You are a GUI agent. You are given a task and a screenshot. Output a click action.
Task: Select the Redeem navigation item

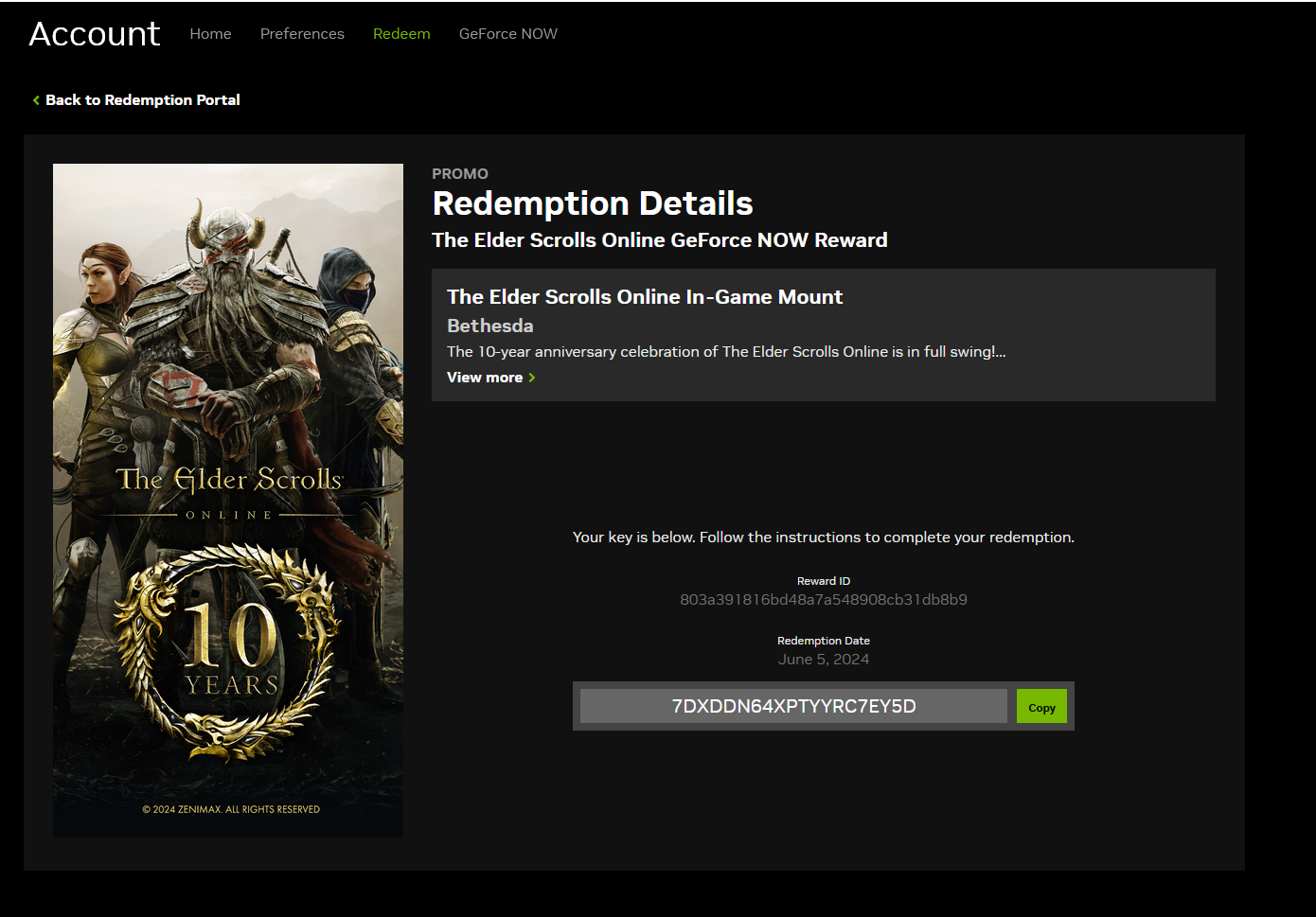401,34
